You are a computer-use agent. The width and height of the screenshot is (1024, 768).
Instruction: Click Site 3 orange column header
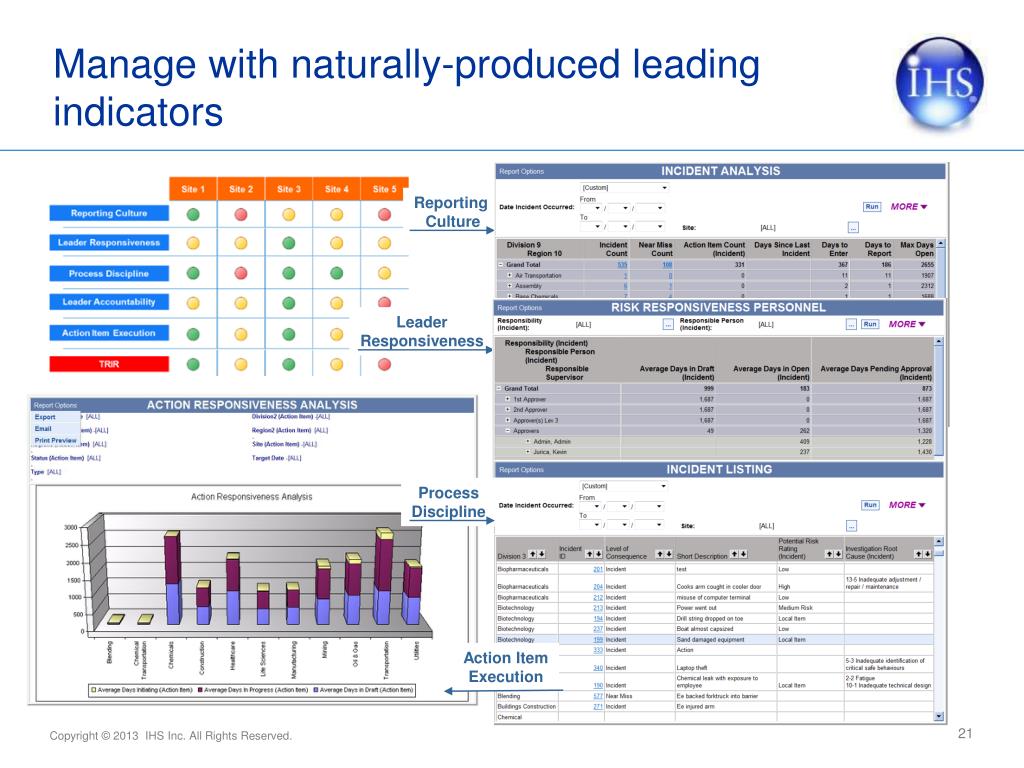tap(289, 189)
